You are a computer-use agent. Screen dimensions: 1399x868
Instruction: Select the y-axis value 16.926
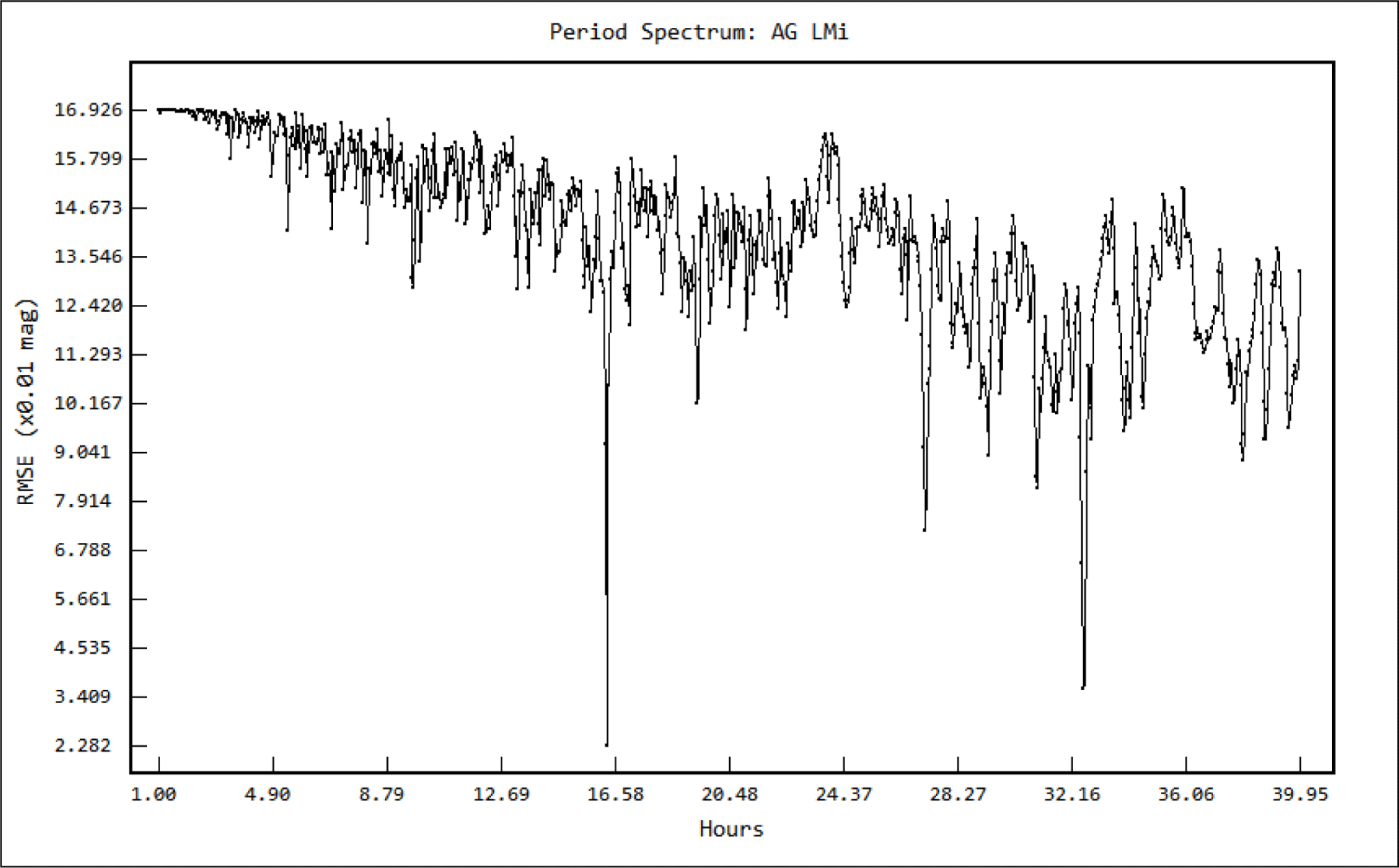(x=88, y=110)
